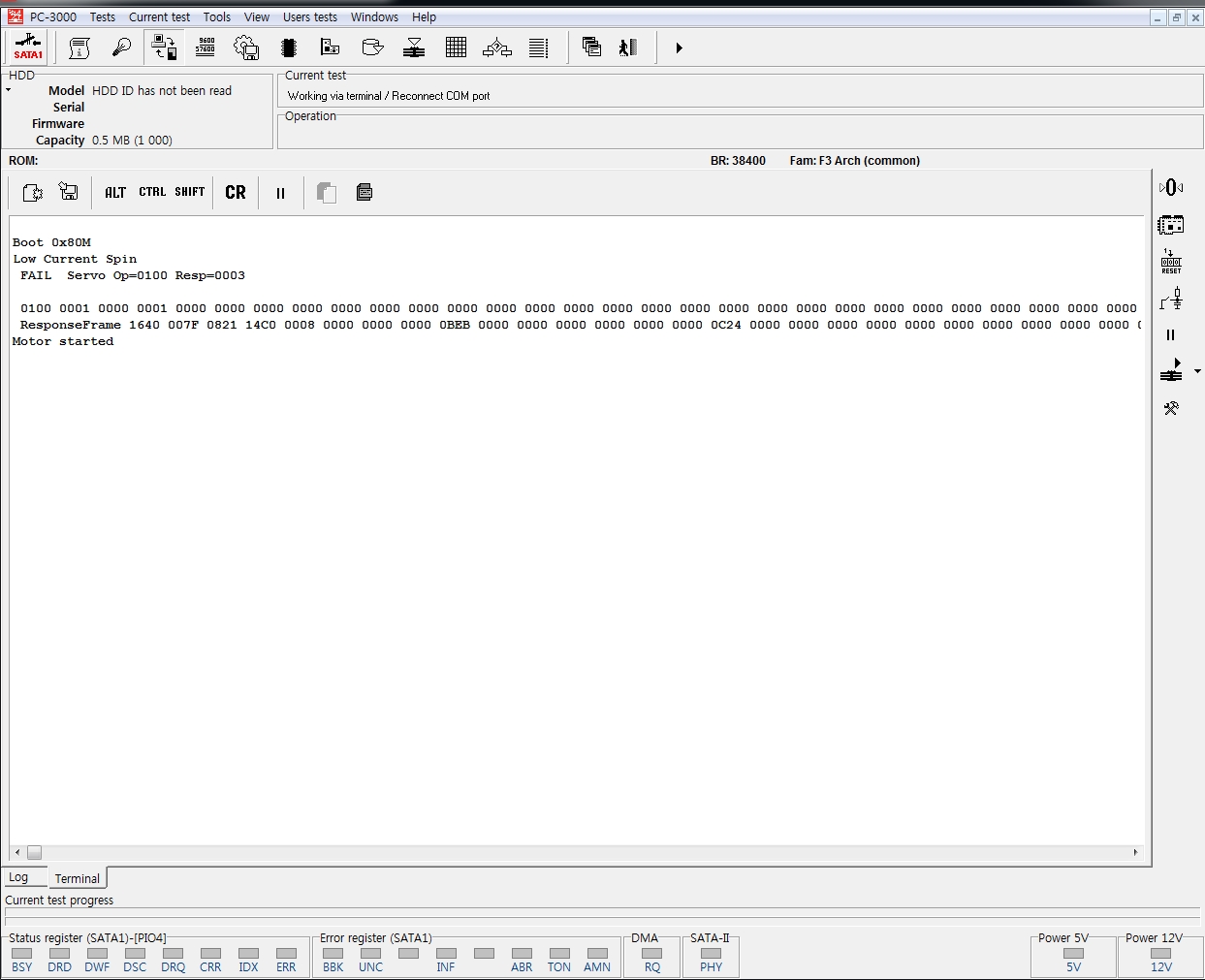Open the Help menu

pos(424,16)
